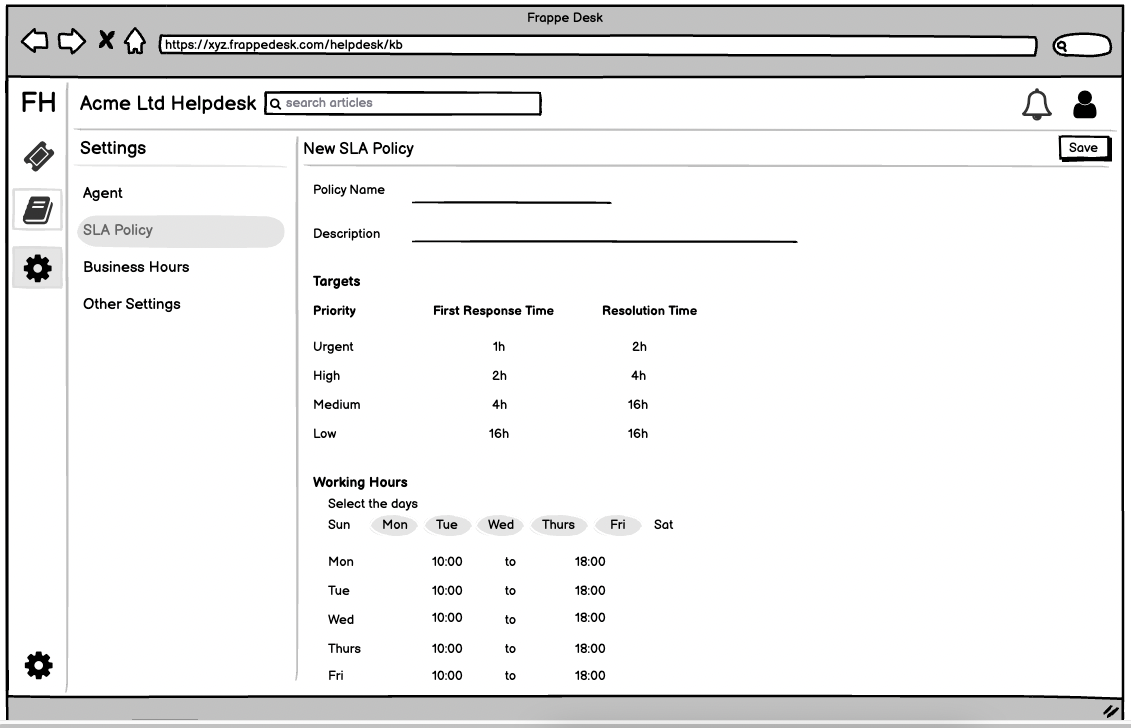The width and height of the screenshot is (1131, 728).
Task: Change Tuesday end time of 18:00
Action: [589, 590]
